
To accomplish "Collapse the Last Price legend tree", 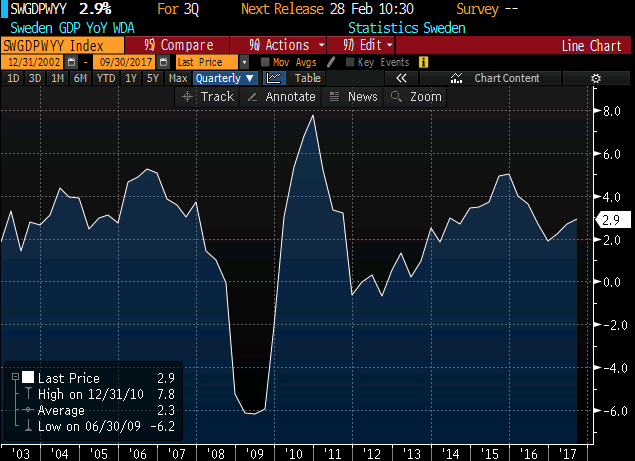I will tap(14, 377).
